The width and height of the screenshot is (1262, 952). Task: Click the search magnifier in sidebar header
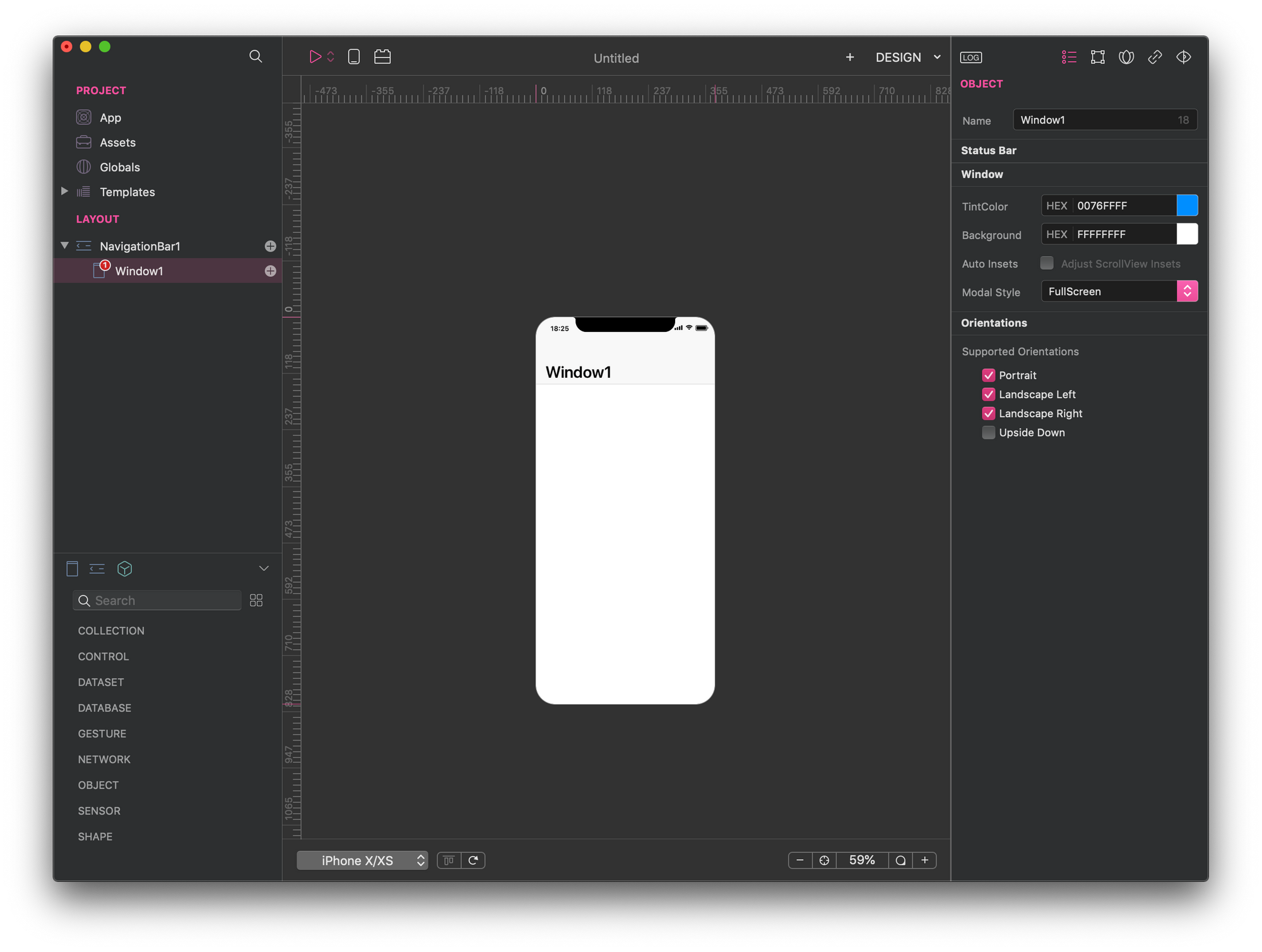pyautogui.click(x=256, y=56)
